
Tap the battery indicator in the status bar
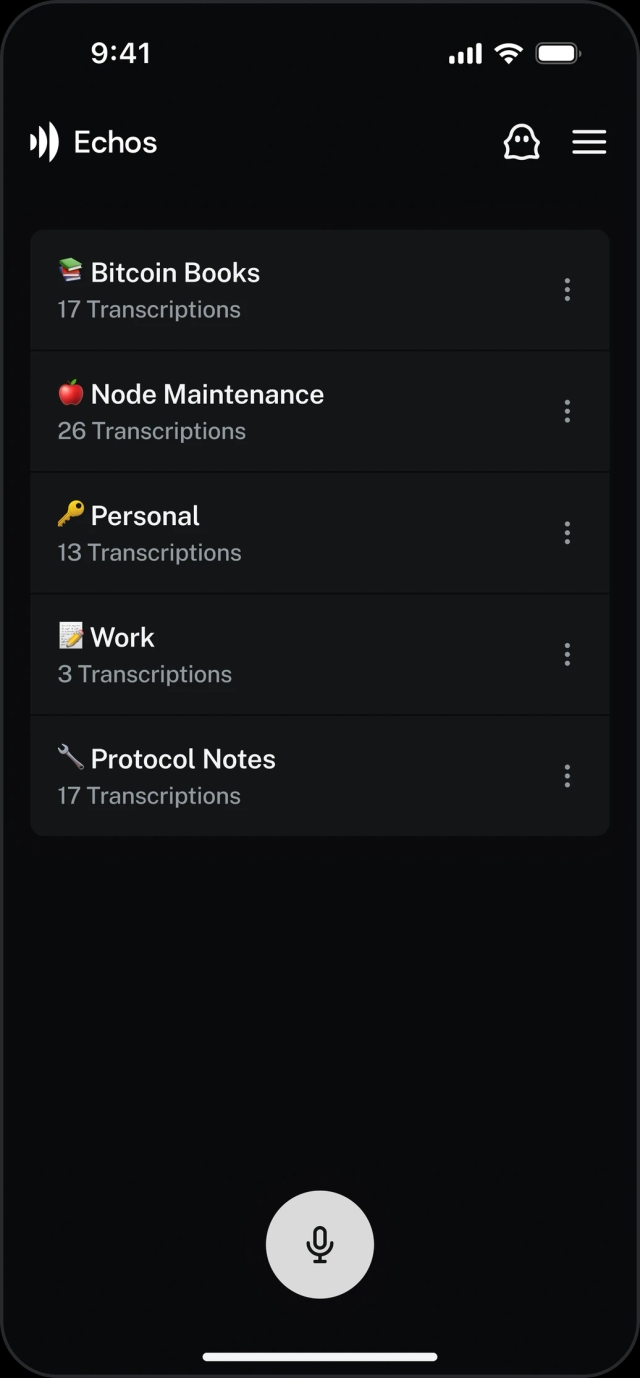coord(557,53)
